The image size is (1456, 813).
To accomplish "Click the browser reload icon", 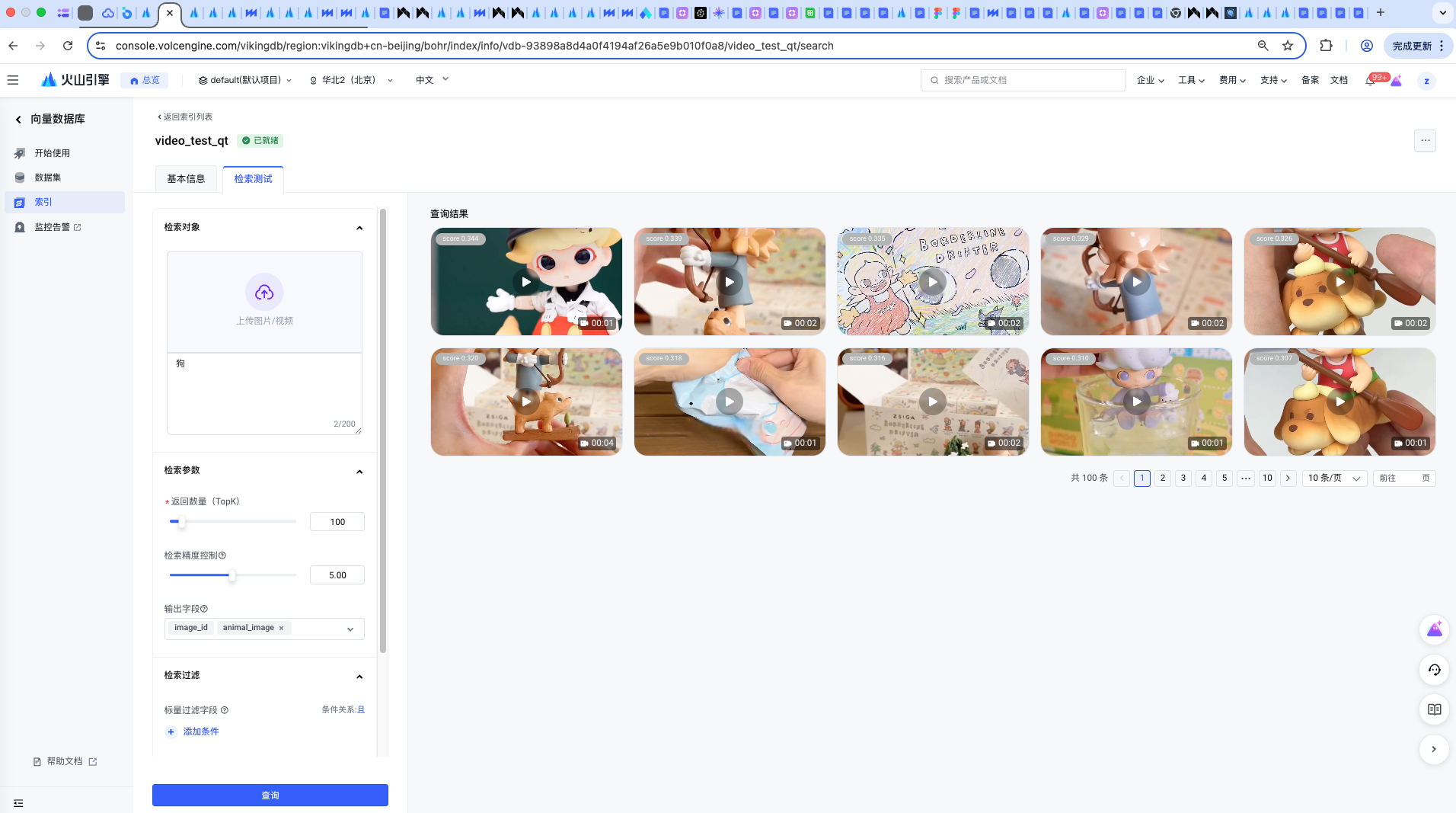I will (x=68, y=46).
